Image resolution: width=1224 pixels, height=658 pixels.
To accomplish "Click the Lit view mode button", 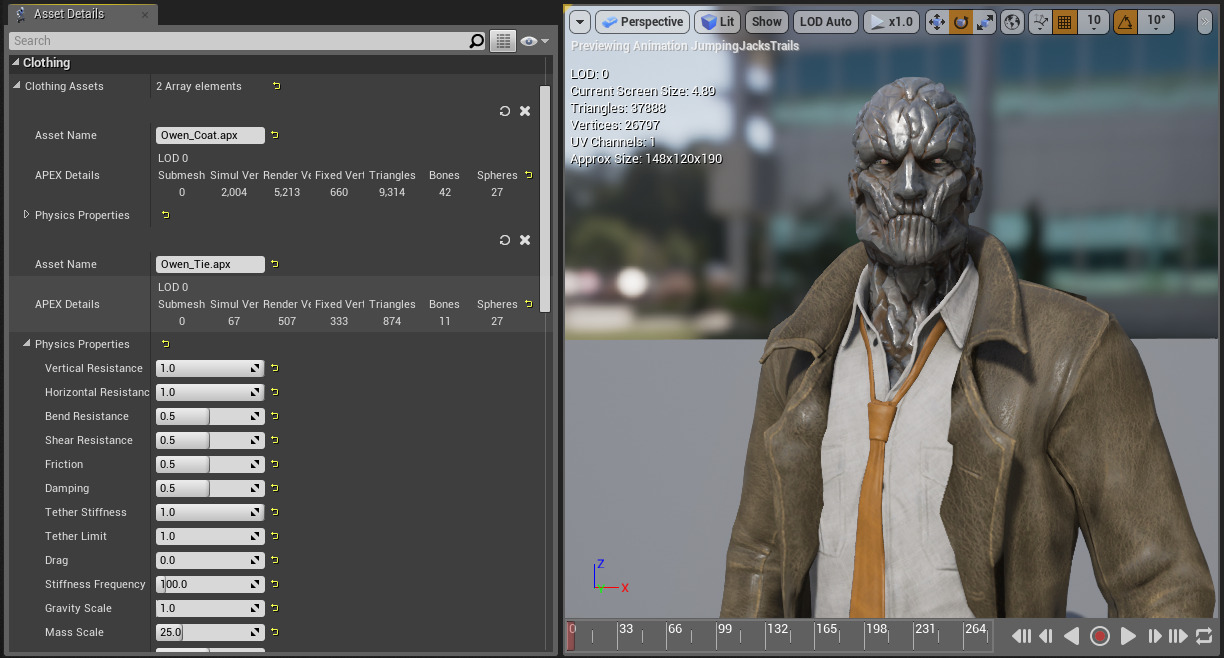I will point(717,22).
